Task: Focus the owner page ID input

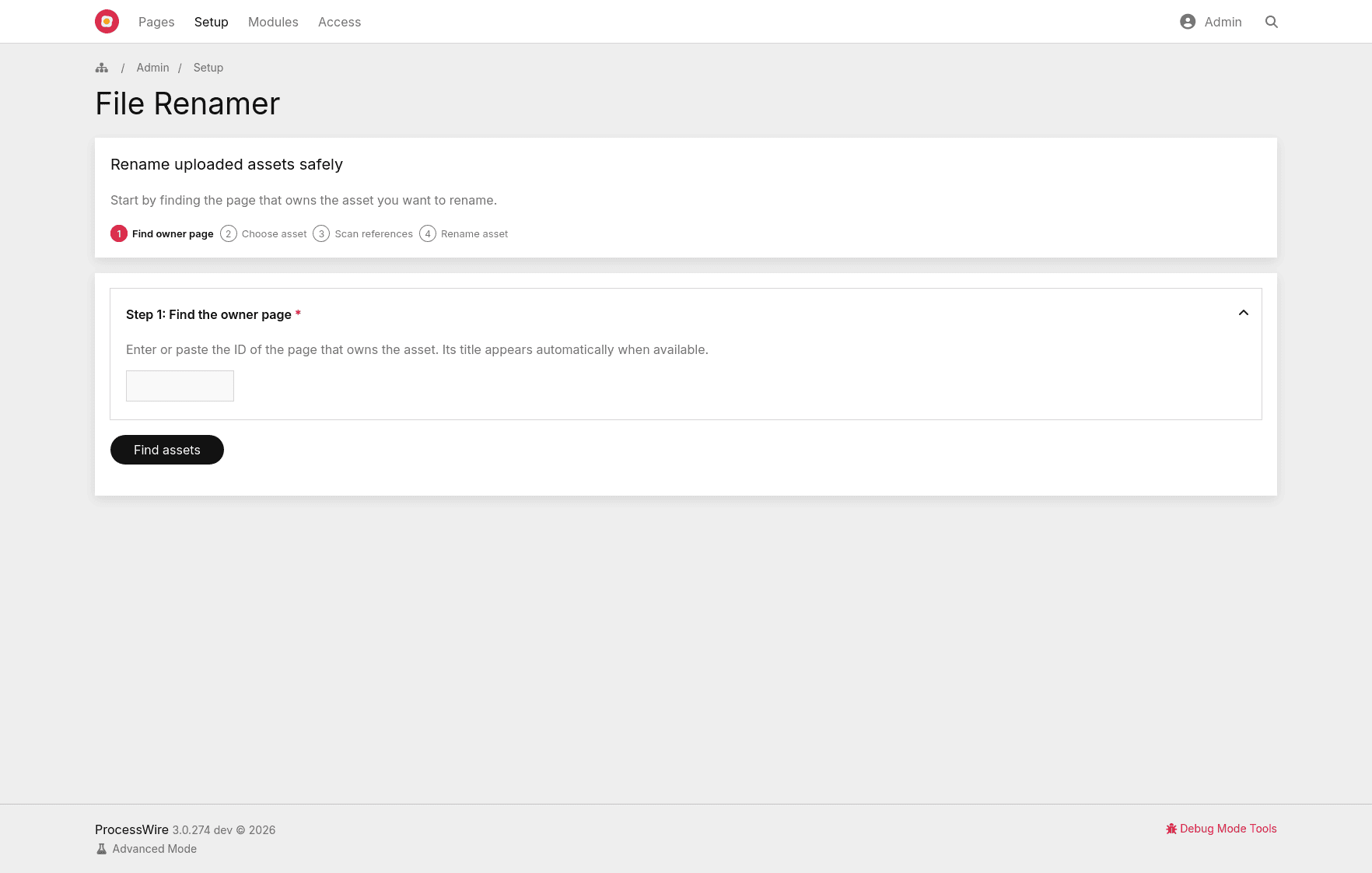Action: (180, 386)
